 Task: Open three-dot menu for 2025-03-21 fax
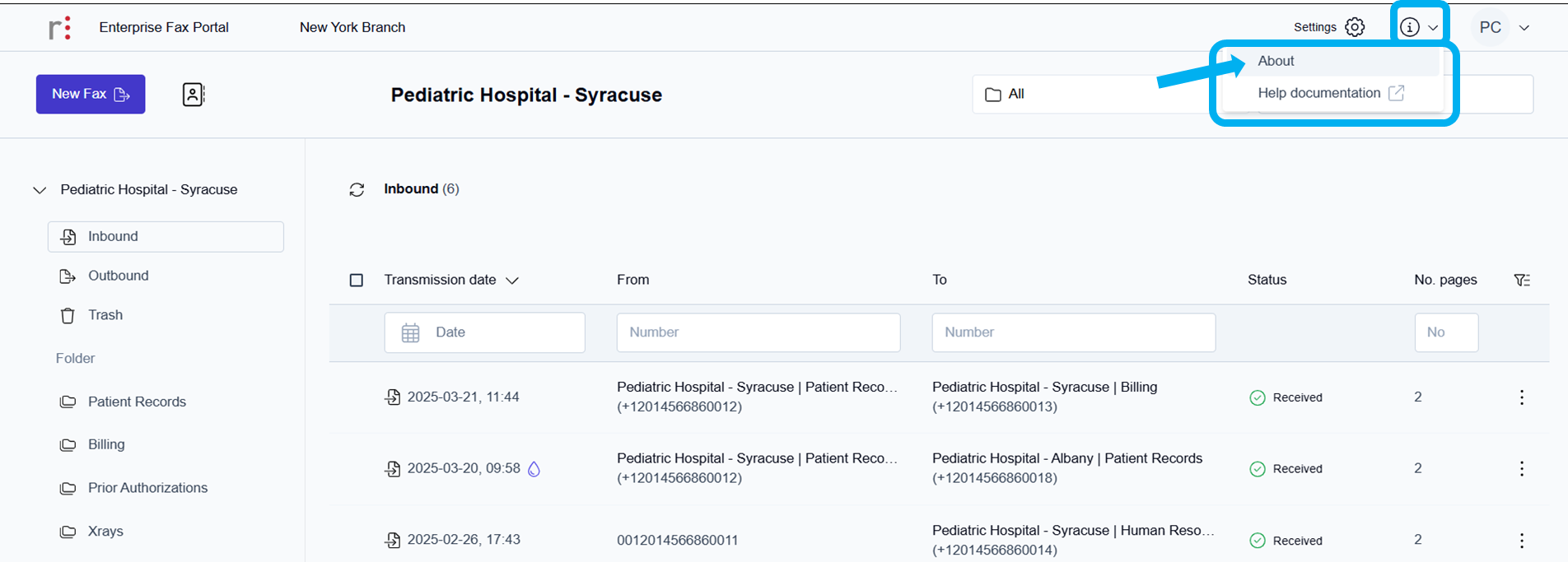(1521, 397)
